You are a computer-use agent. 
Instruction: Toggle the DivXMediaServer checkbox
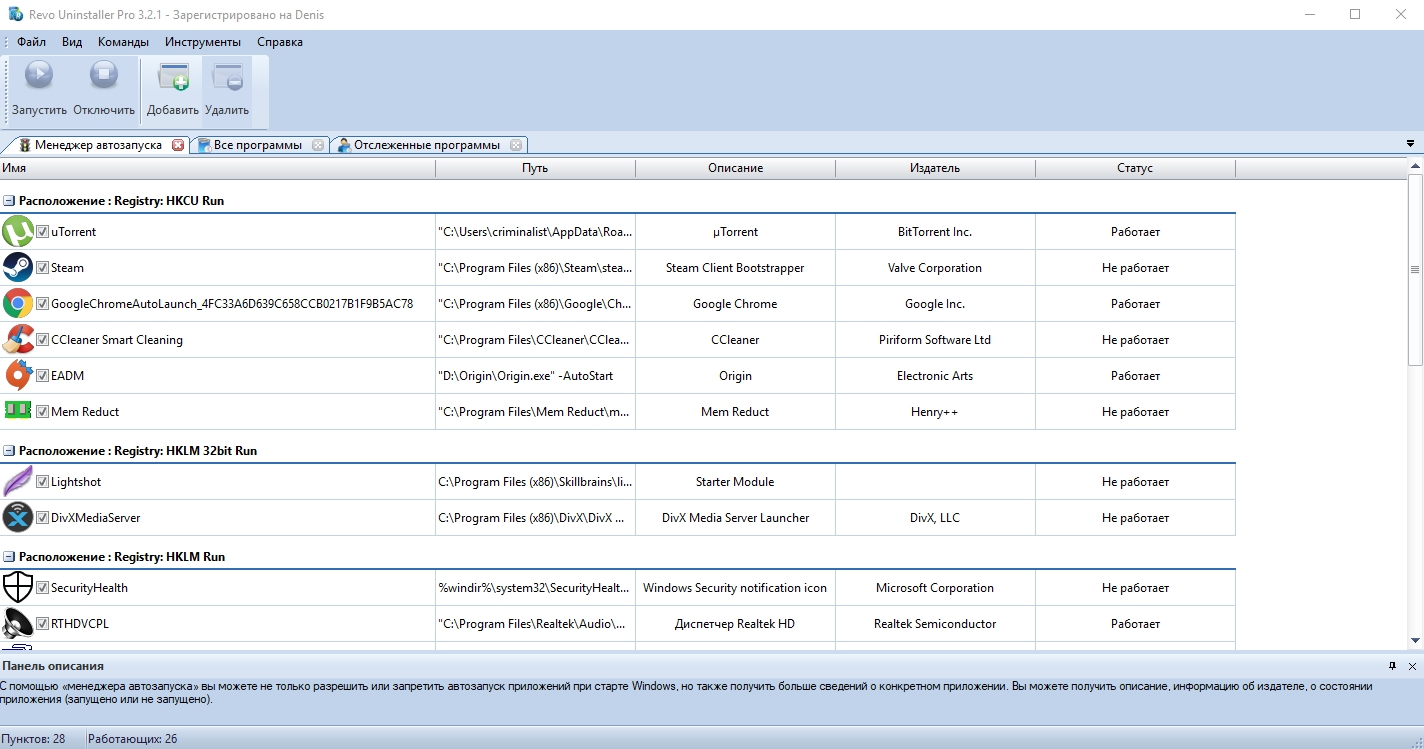[x=43, y=518]
